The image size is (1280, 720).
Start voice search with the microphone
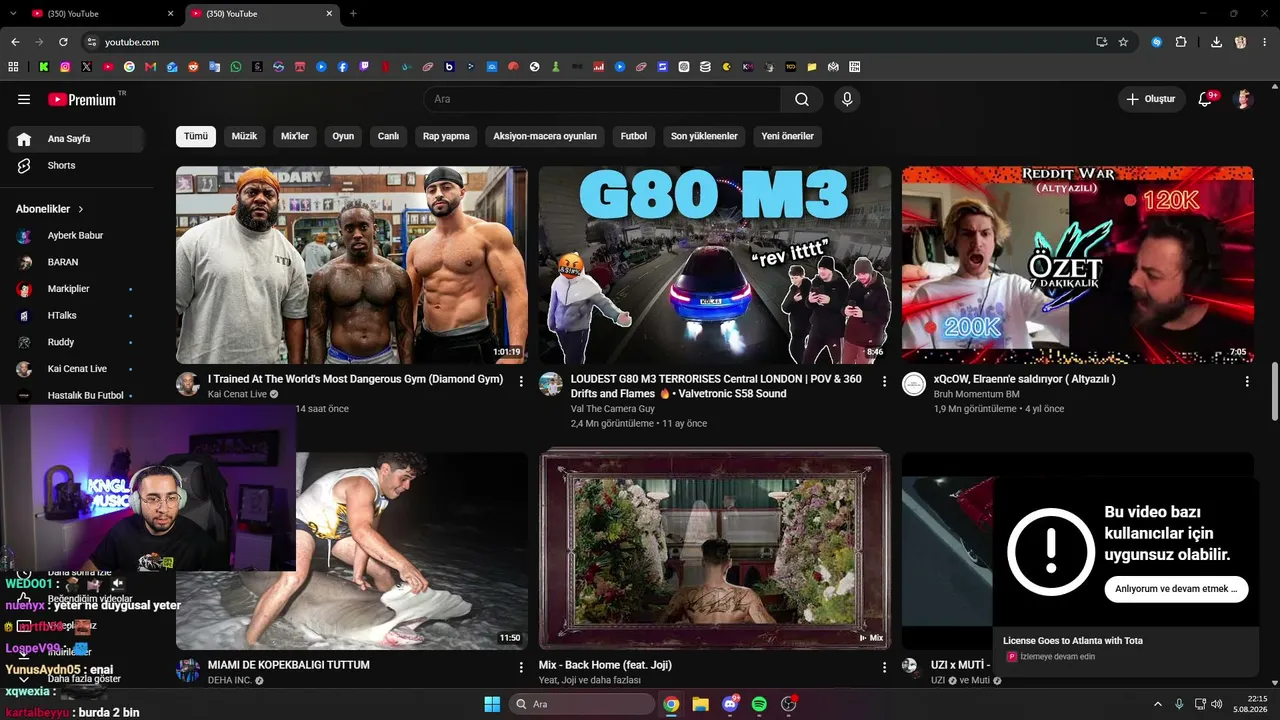[x=847, y=99]
